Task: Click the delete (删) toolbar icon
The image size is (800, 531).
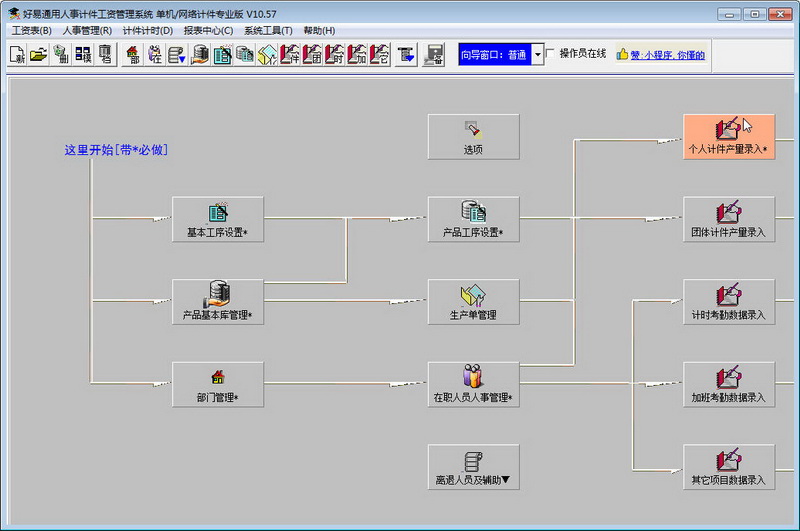Action: point(61,55)
